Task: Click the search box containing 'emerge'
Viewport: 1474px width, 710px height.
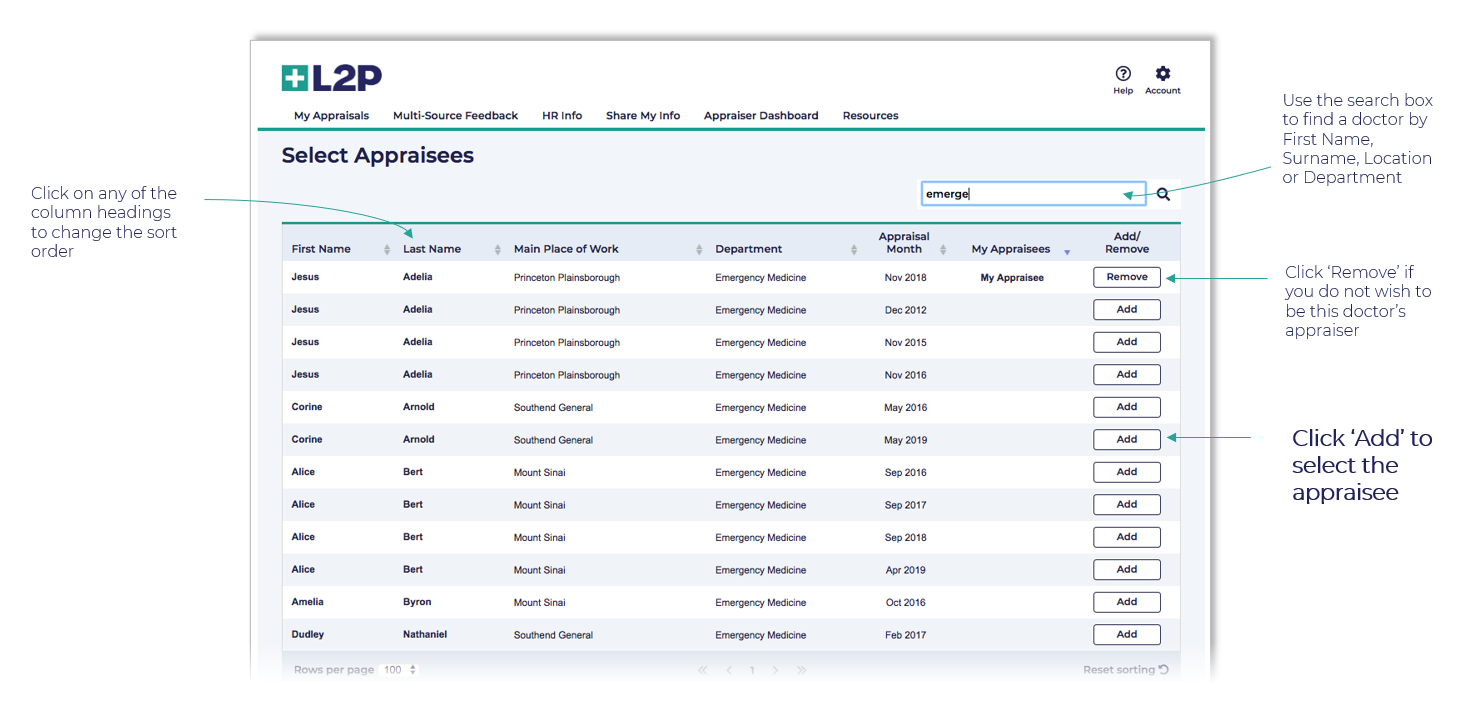Action: point(1018,194)
